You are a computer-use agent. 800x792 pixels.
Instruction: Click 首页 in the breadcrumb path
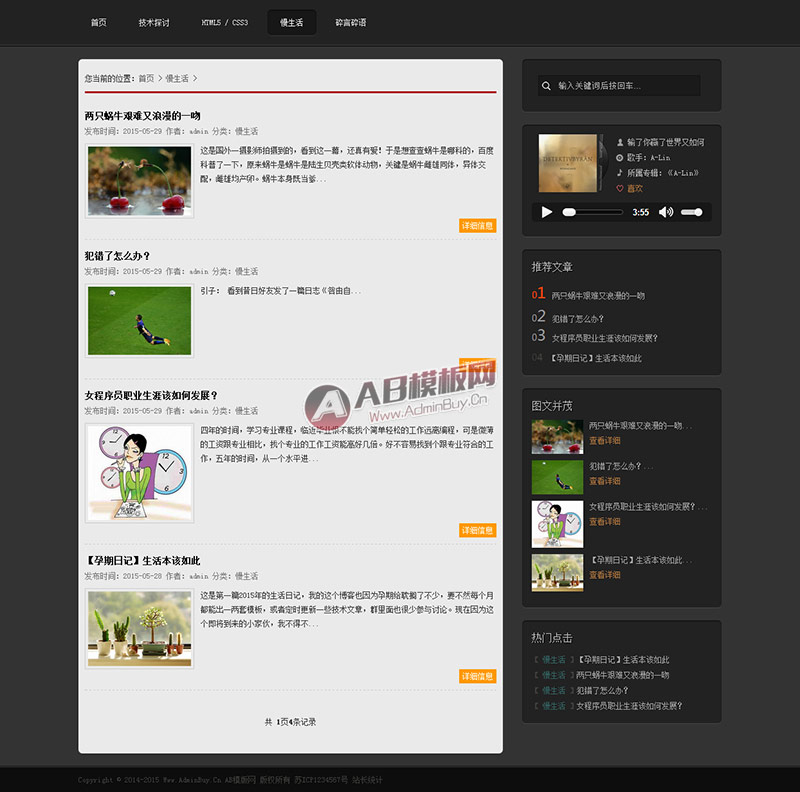(x=146, y=79)
